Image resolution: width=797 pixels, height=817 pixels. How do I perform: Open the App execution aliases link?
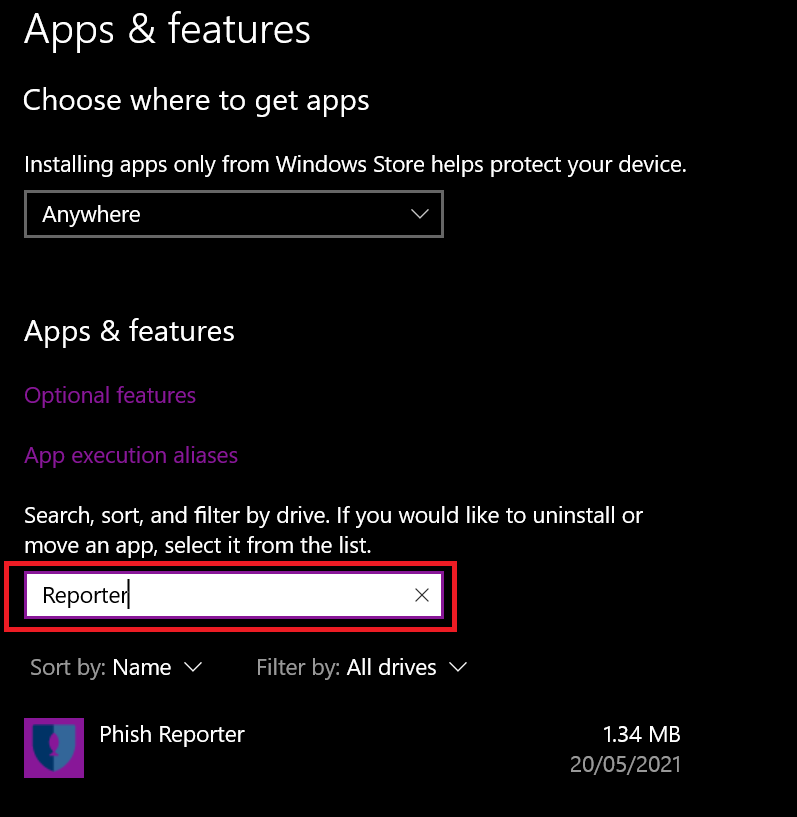click(x=131, y=456)
